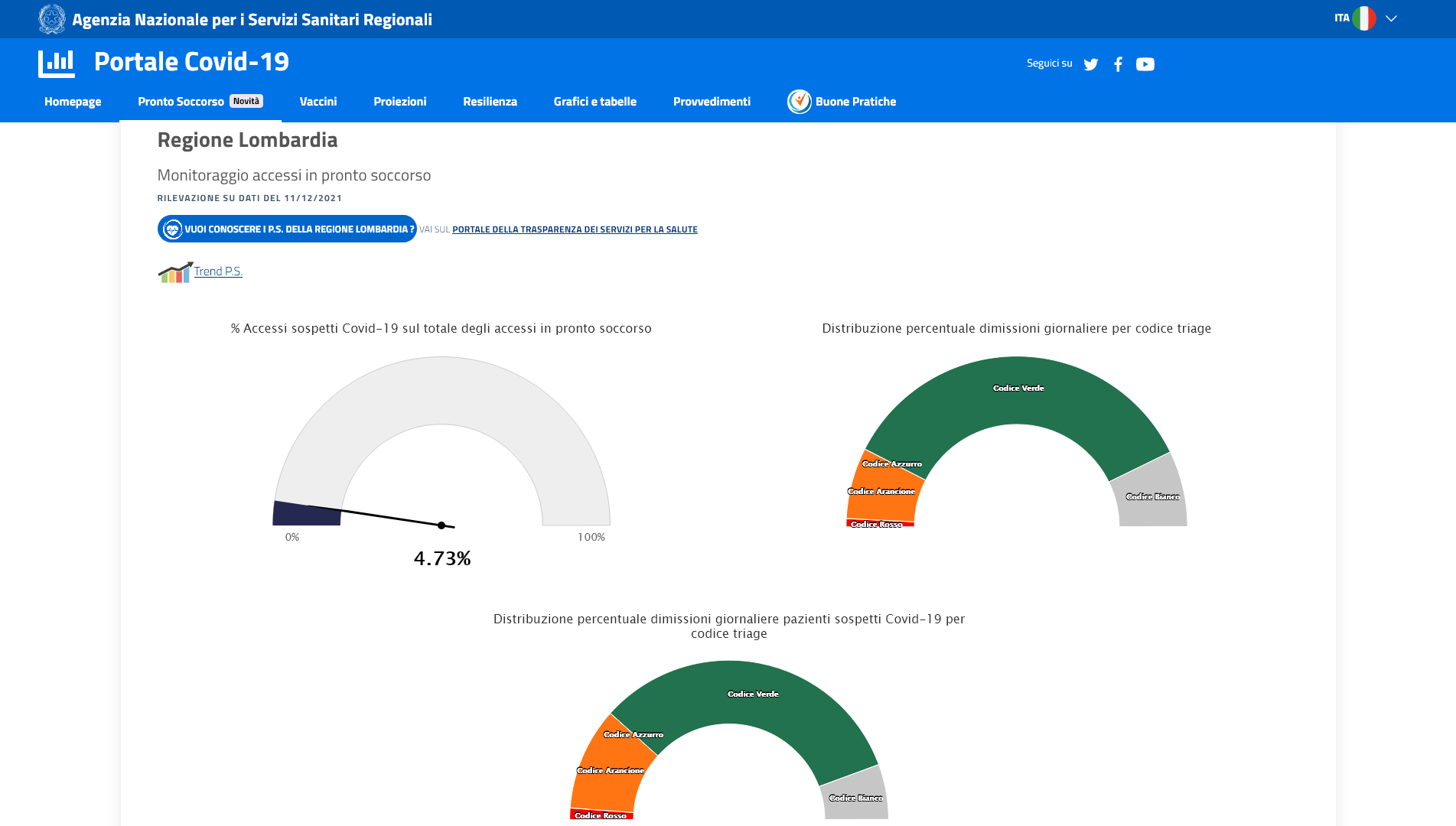The height and width of the screenshot is (826, 1456).
Task: Click Distribuzione percentuale dimissioni giornaliere per codice triage title
Action: click(x=1016, y=329)
